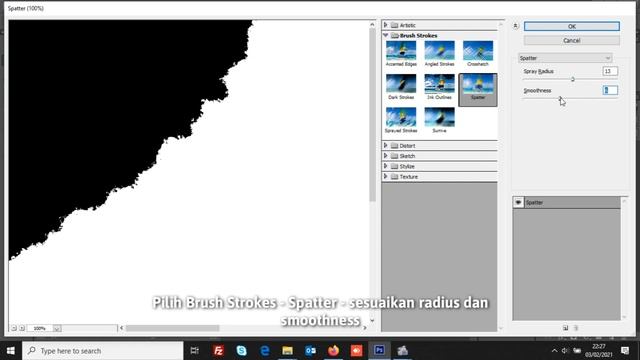The height and width of the screenshot is (360, 640).
Task: Click the zoom out minus button
Action: pyautogui.click(x=14, y=328)
